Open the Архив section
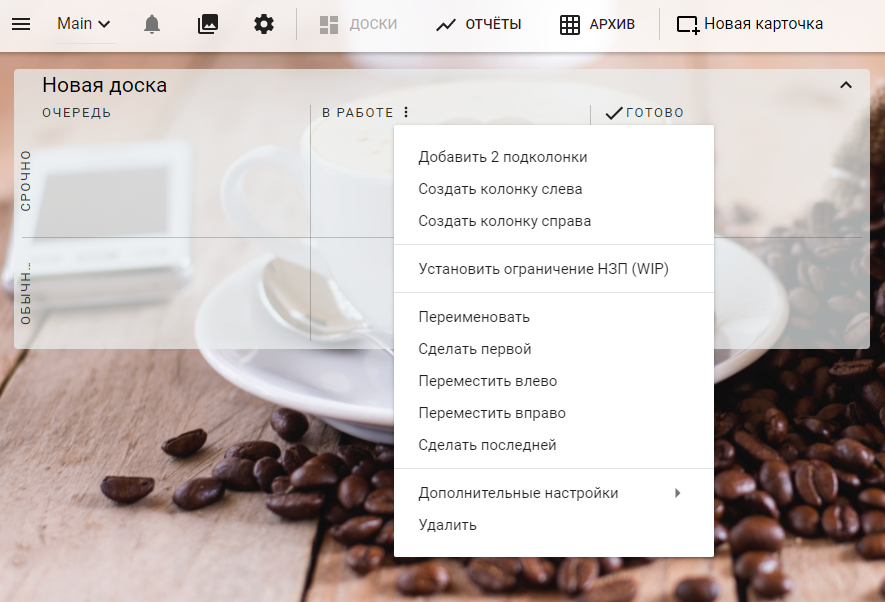Screen dimensions: 885x602 pyautogui.click(x=597, y=24)
